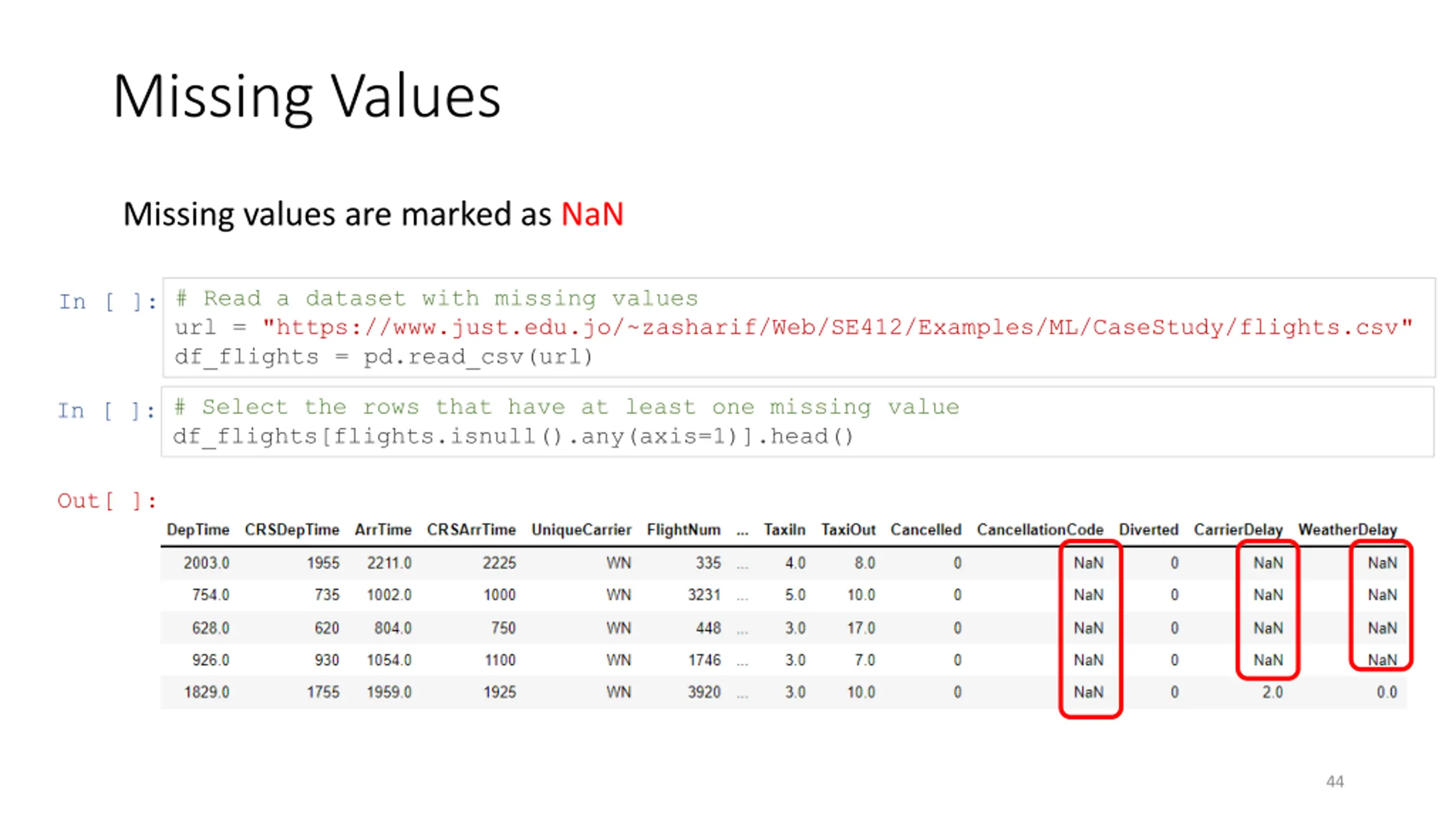Click the TaxiOut value 8.0

click(864, 562)
